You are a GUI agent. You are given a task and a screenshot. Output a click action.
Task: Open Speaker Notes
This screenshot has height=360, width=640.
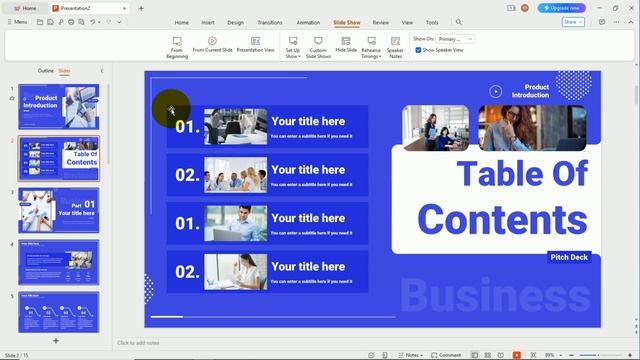coord(395,47)
